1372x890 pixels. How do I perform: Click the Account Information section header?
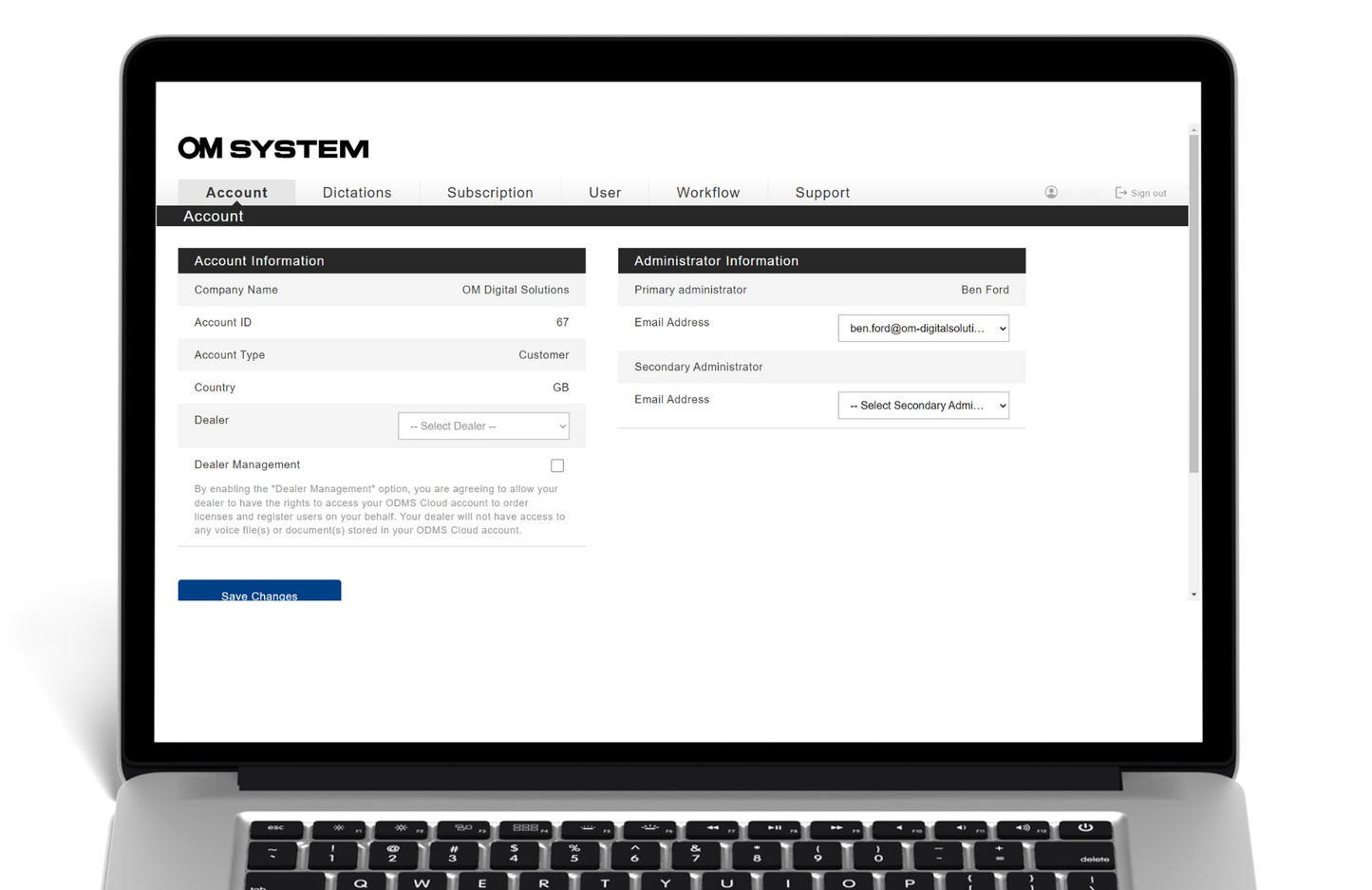point(382,260)
